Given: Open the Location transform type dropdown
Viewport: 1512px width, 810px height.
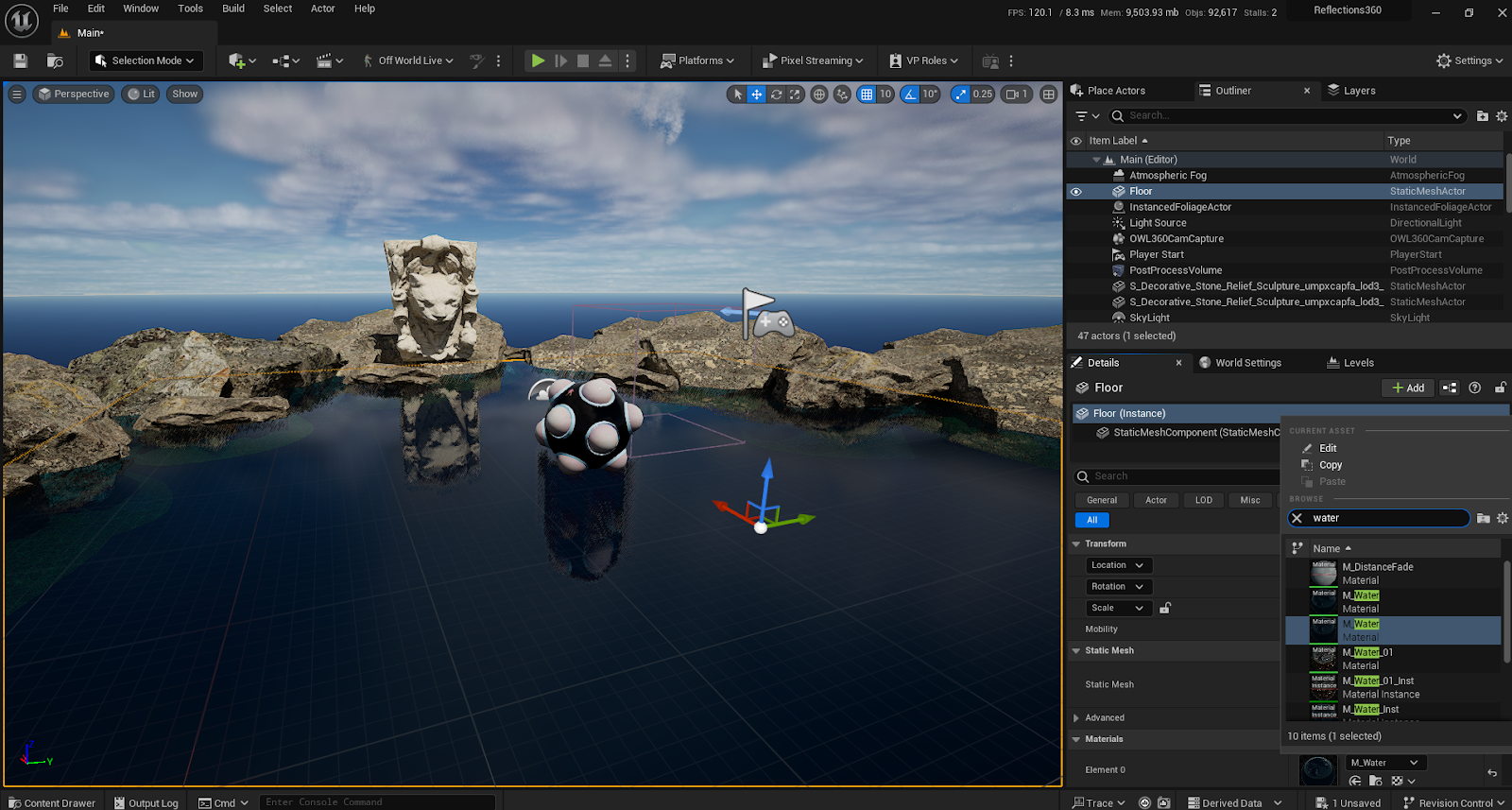Looking at the screenshot, I should click(x=1118, y=565).
